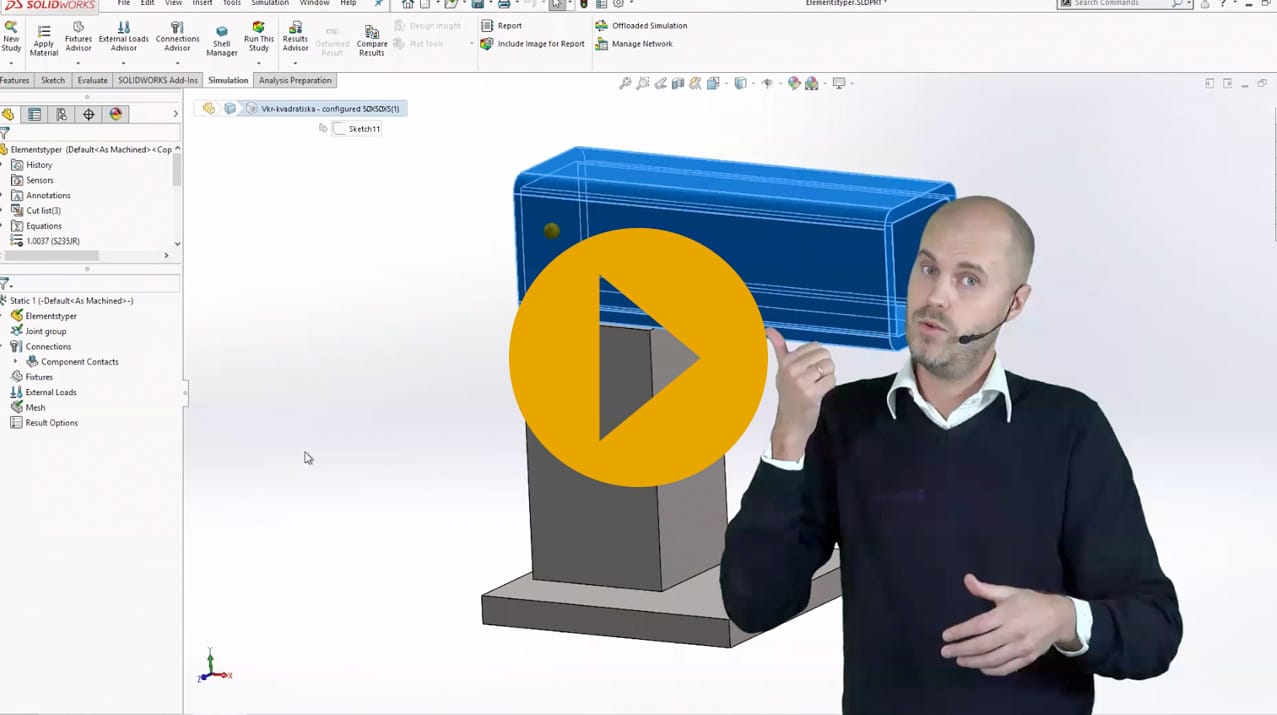
Task: Open the Insert menu
Action: pyautogui.click(x=202, y=4)
